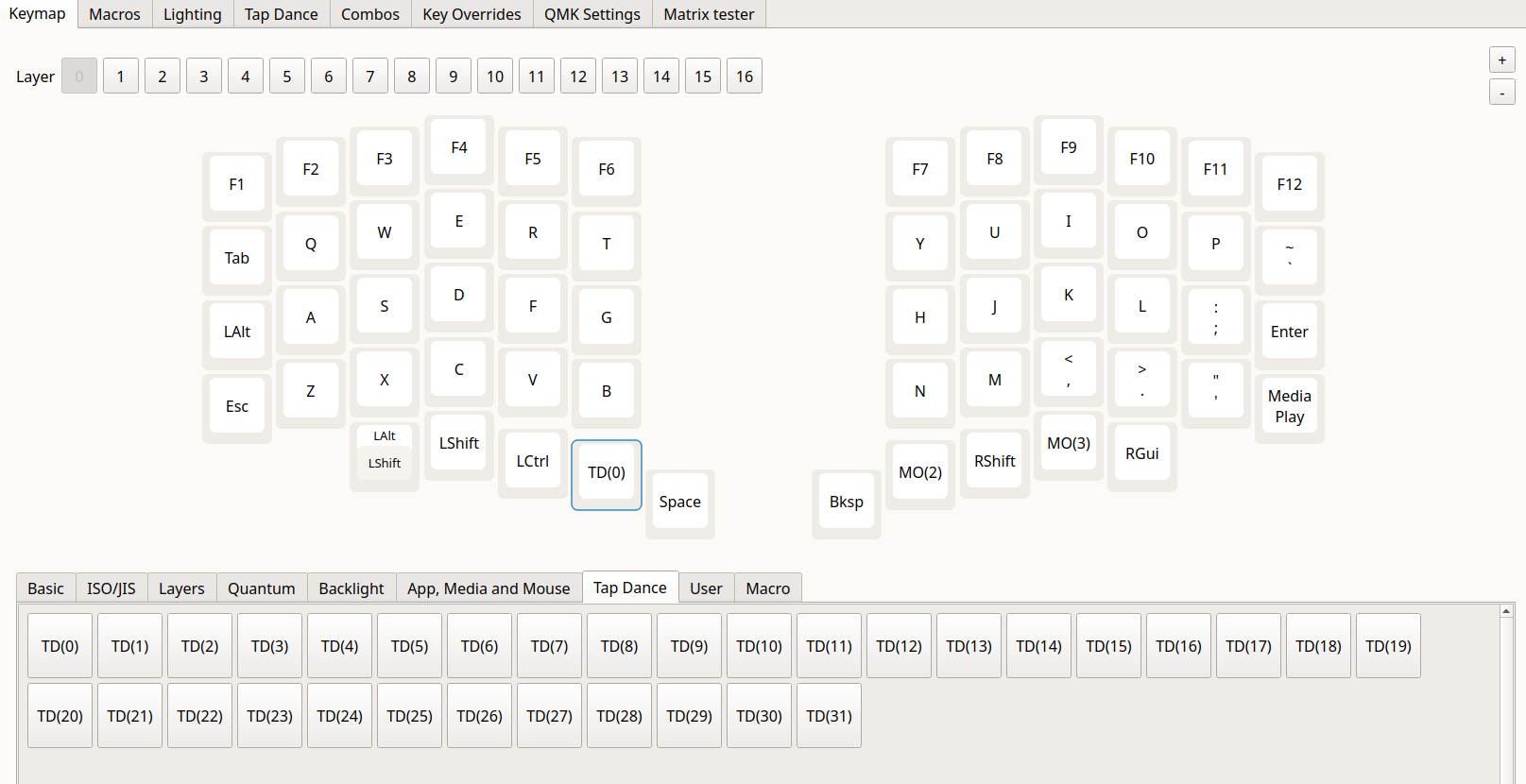Select the Space key on the keyboard layout
1526x784 pixels.
679,503
